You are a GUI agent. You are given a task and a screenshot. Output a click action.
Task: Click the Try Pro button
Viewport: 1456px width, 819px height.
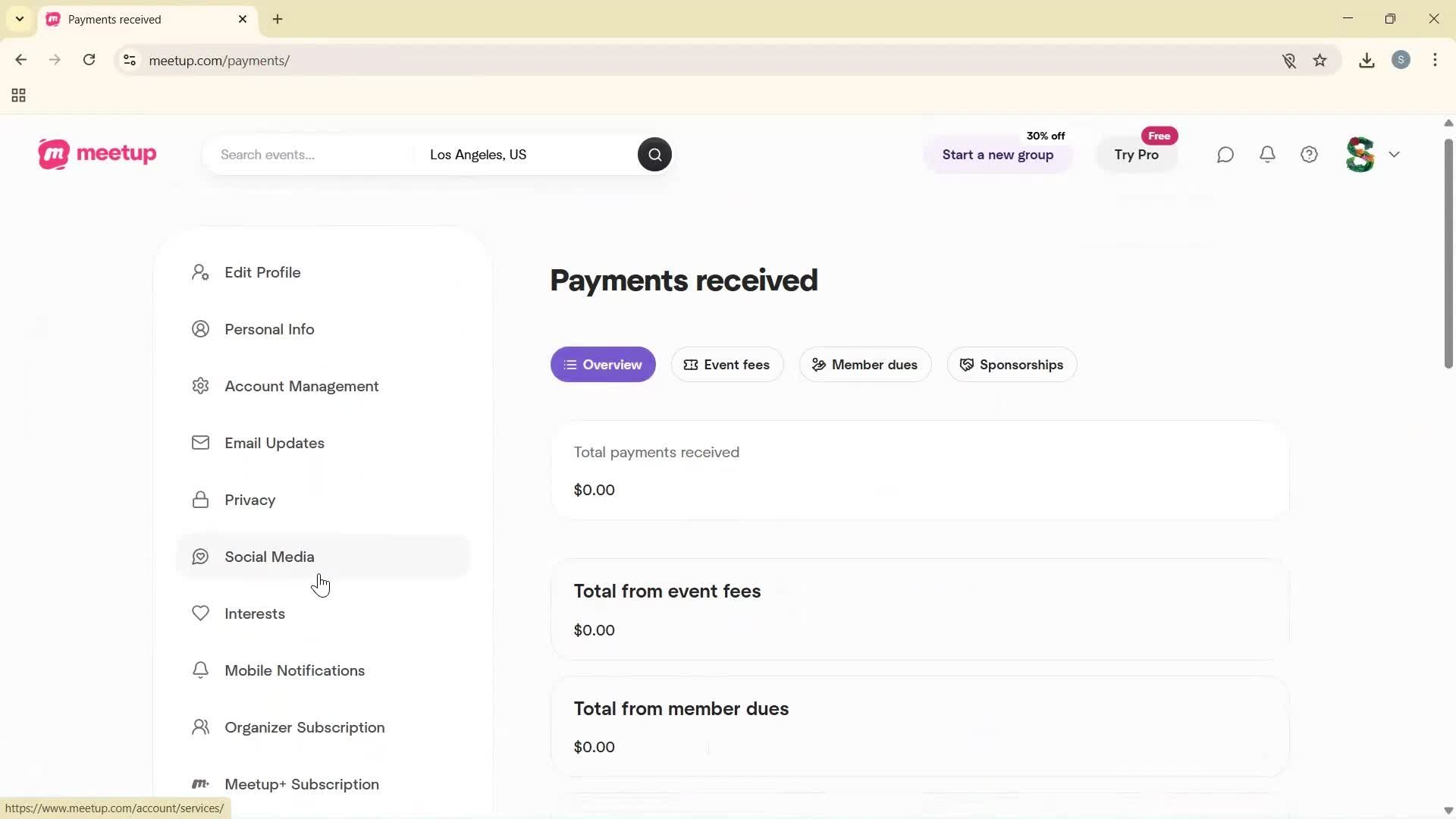[x=1136, y=155]
